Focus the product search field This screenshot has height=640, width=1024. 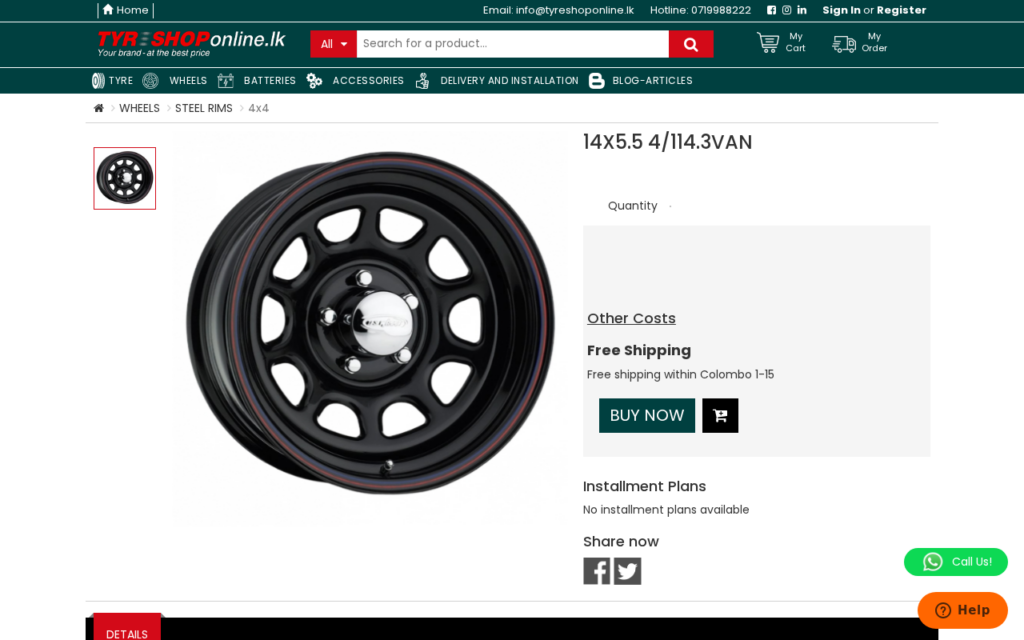point(513,44)
